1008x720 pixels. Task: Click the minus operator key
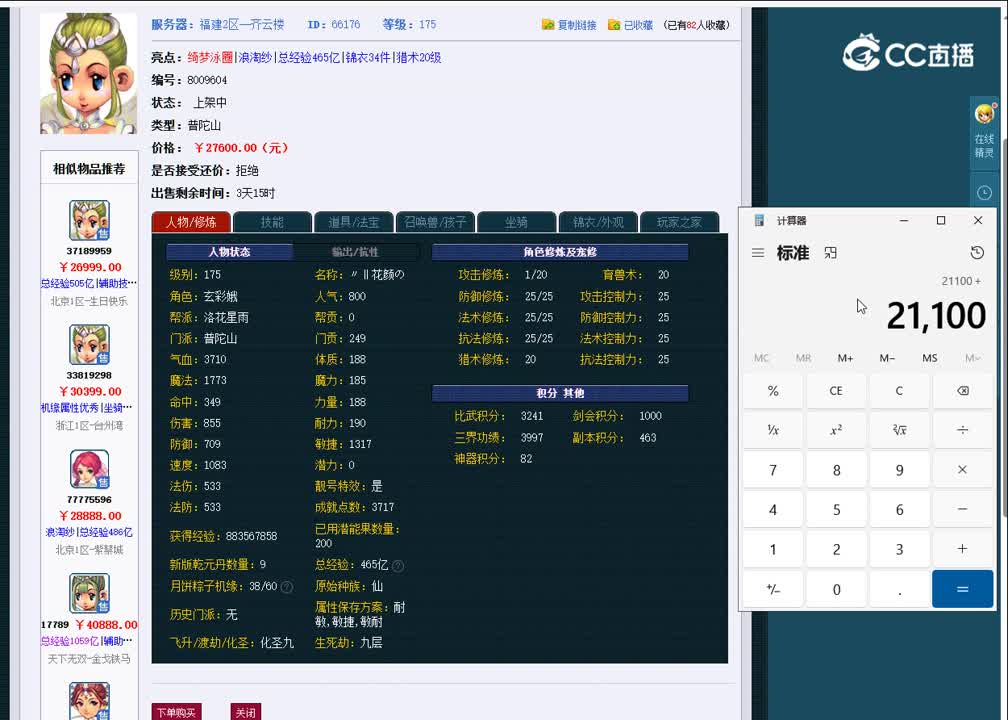coord(962,509)
